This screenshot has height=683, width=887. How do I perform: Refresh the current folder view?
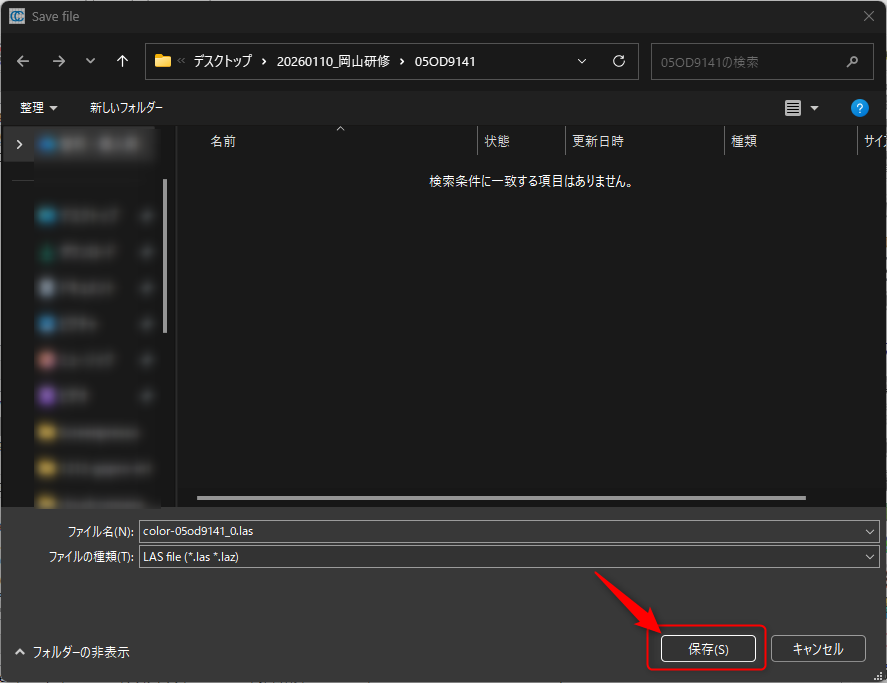pos(619,61)
